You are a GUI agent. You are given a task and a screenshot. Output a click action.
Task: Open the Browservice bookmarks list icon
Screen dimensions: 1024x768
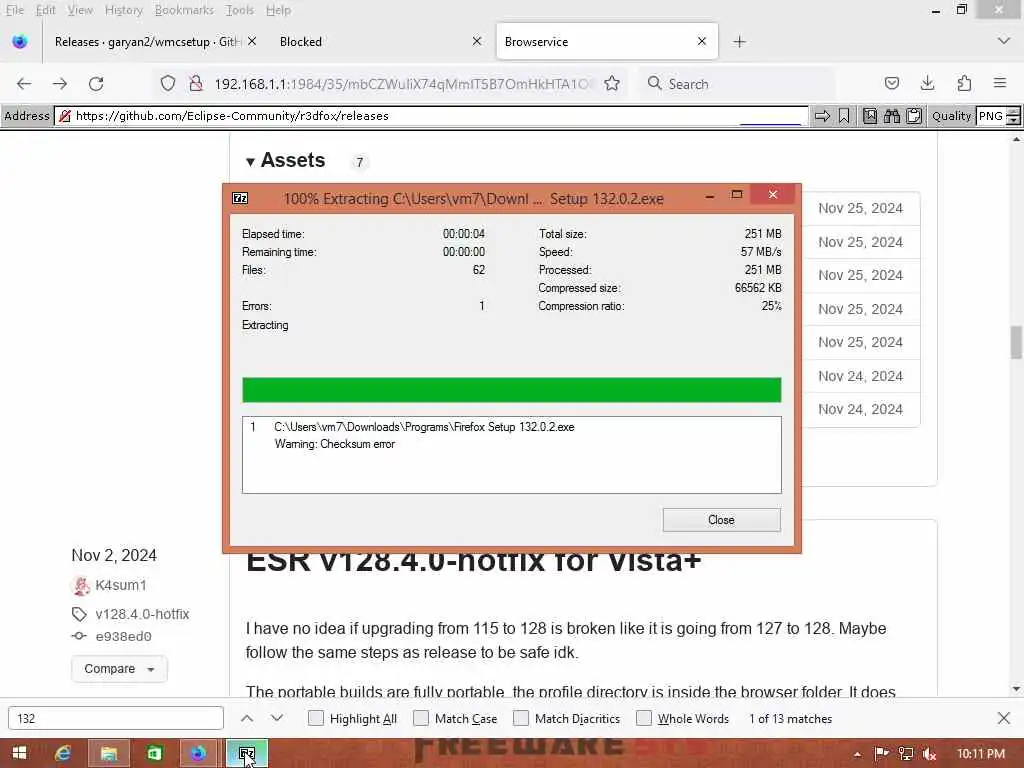click(x=870, y=116)
